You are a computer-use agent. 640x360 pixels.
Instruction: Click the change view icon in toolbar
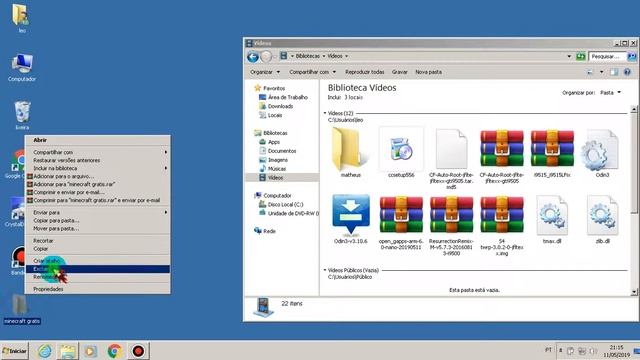[590, 72]
